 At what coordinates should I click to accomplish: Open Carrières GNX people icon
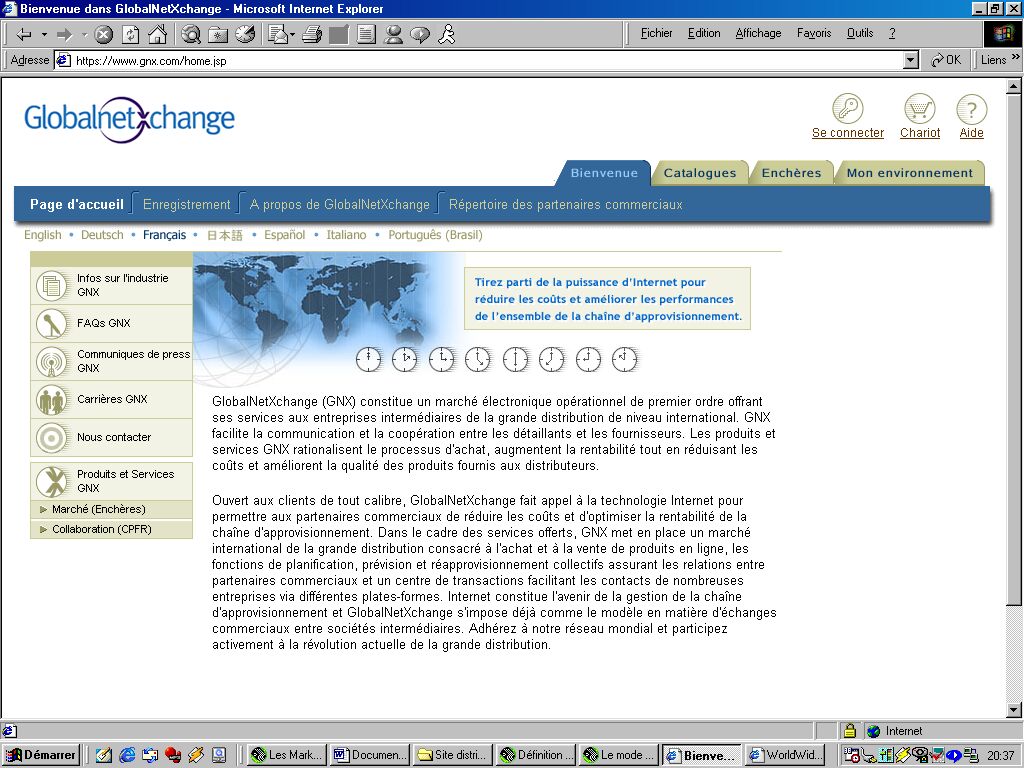click(x=52, y=400)
